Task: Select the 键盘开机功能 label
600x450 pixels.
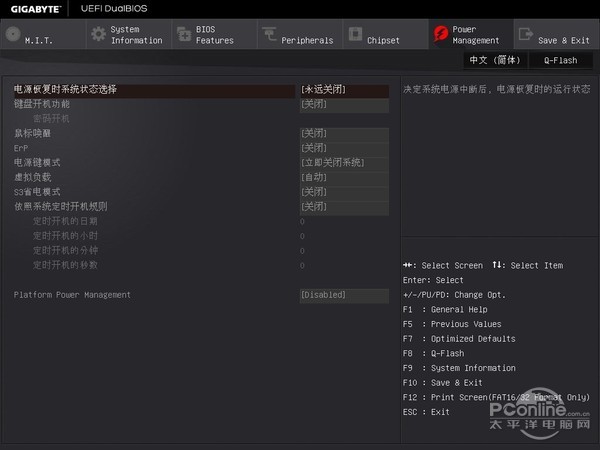Action: coord(42,104)
